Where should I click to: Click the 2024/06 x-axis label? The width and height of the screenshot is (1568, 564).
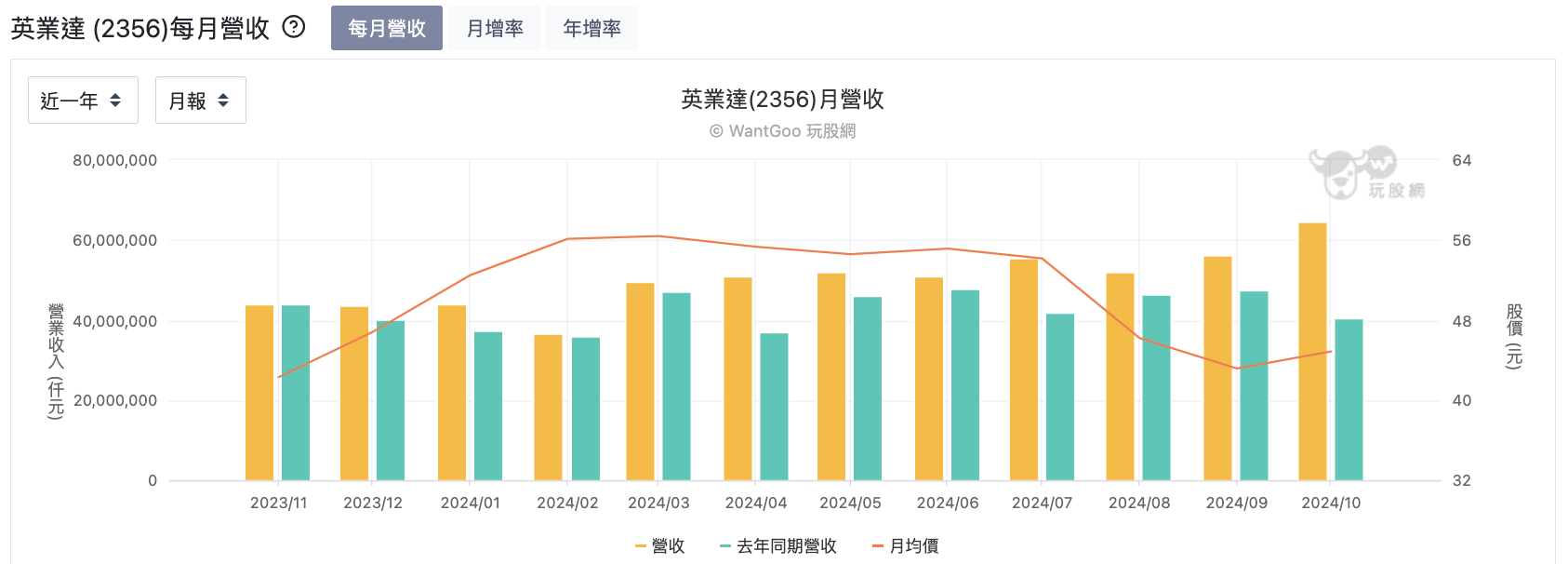948,504
